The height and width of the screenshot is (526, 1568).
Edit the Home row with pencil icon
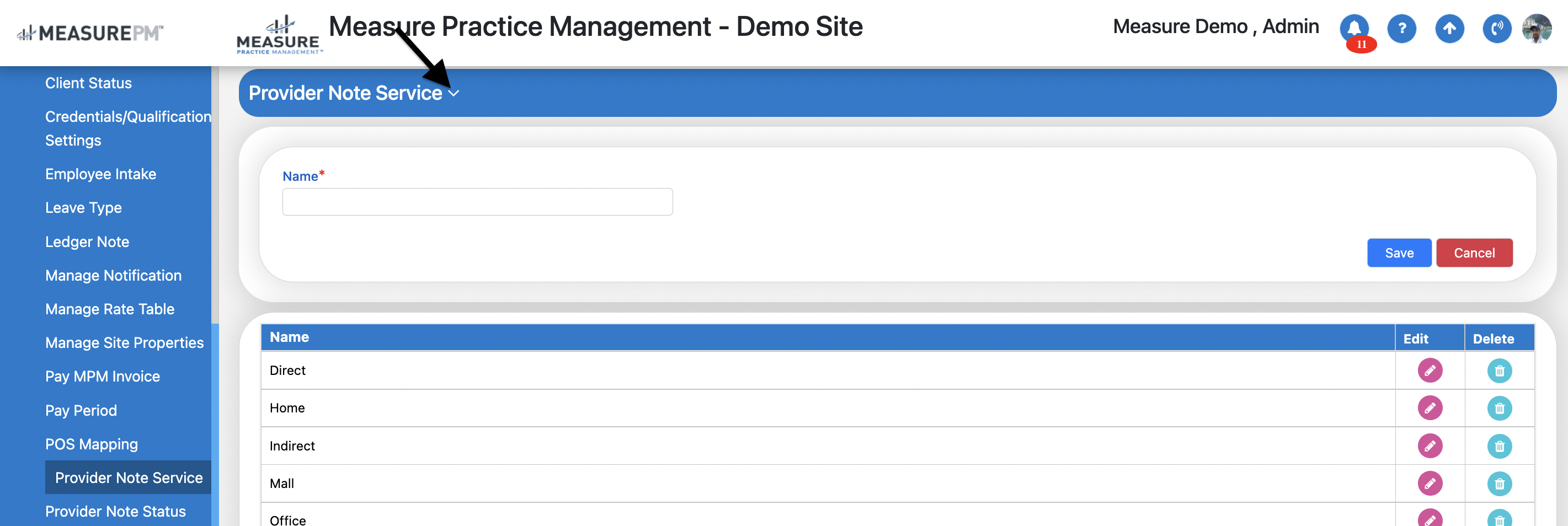(1430, 408)
